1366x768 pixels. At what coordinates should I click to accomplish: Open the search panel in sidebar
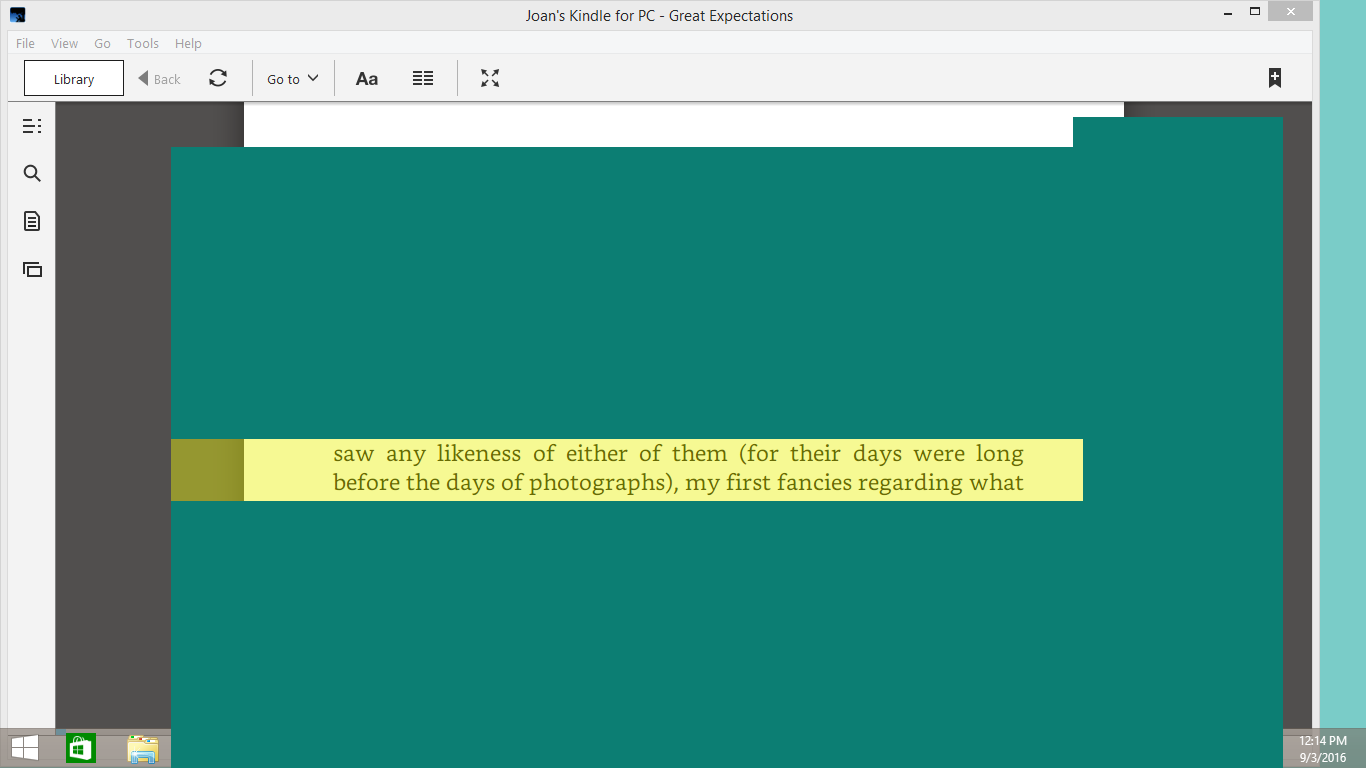coord(31,172)
